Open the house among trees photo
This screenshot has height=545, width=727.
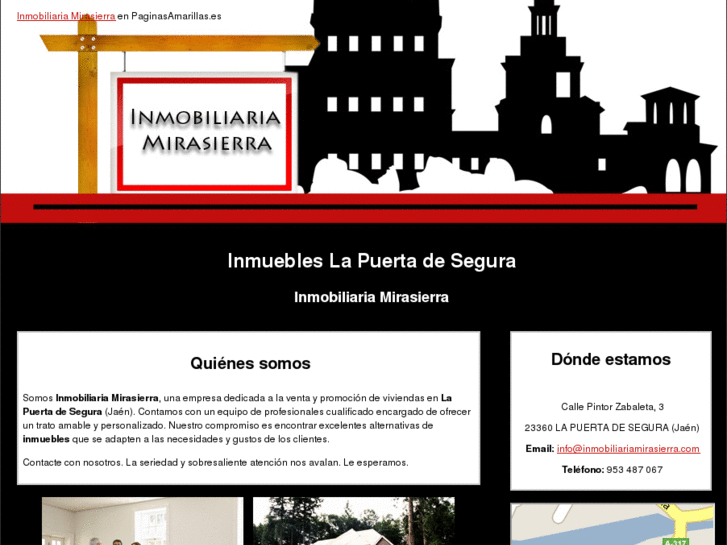pyautogui.click(x=354, y=521)
